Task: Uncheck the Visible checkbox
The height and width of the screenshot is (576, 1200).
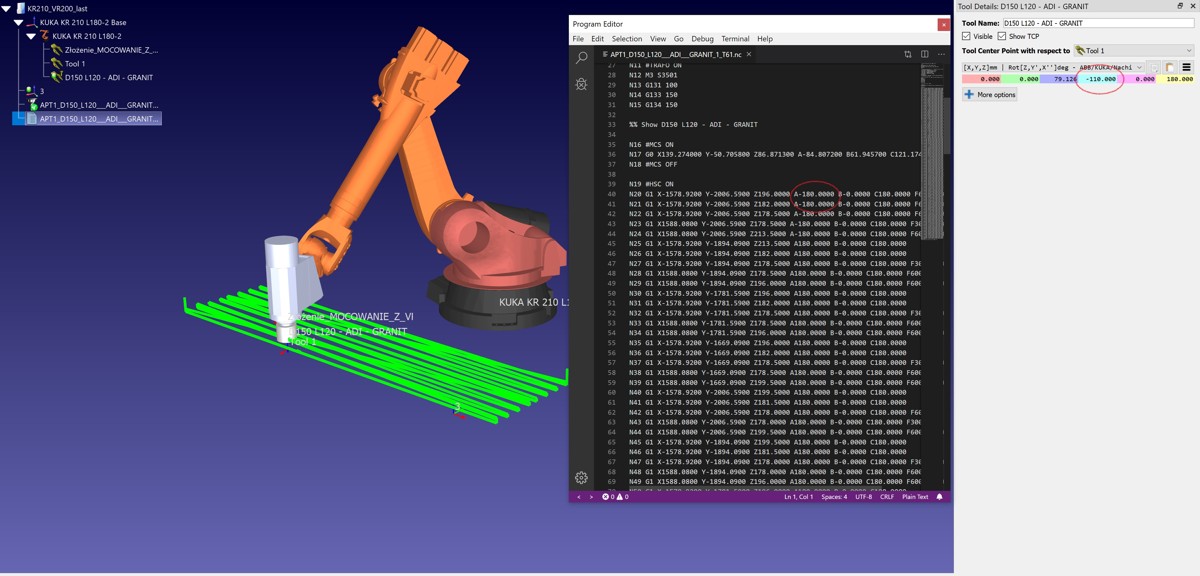Action: coord(967,36)
